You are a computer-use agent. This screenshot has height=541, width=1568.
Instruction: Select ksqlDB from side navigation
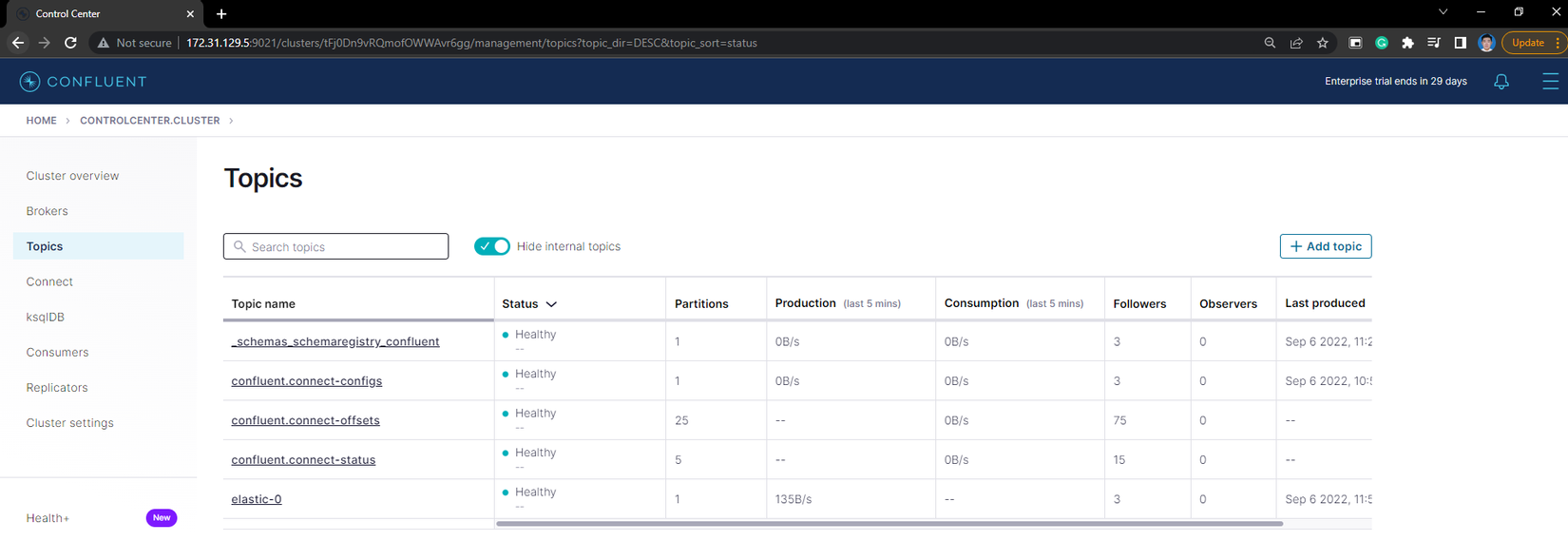[x=46, y=317]
